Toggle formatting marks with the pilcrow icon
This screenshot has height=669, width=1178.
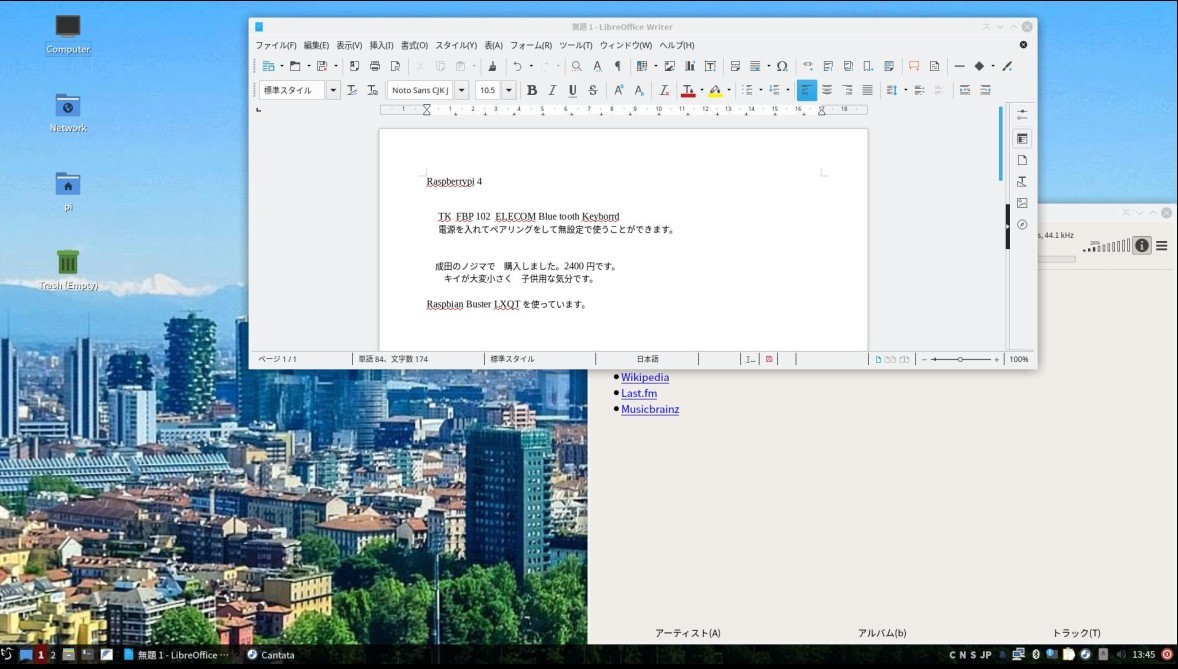pos(617,66)
